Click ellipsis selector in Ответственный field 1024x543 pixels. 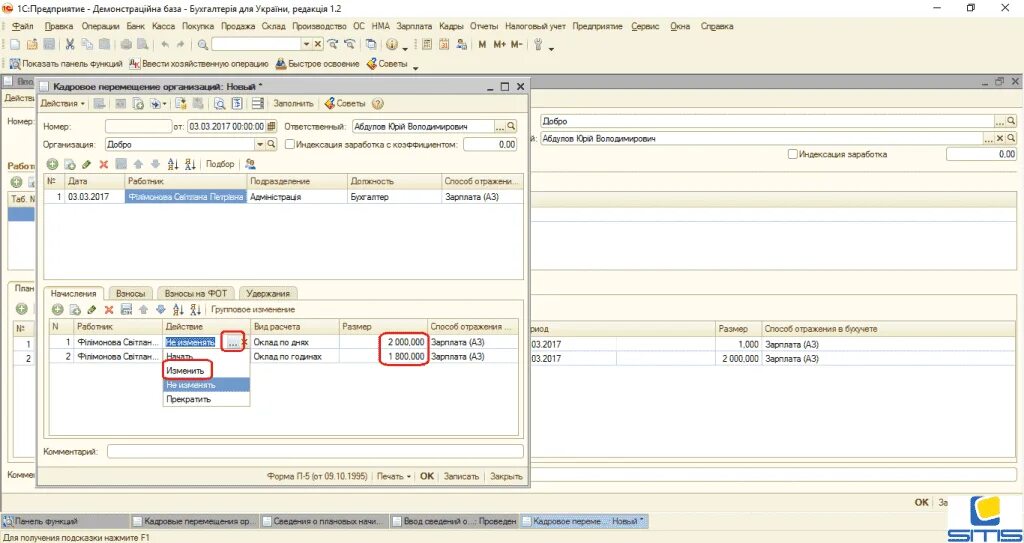(501, 126)
